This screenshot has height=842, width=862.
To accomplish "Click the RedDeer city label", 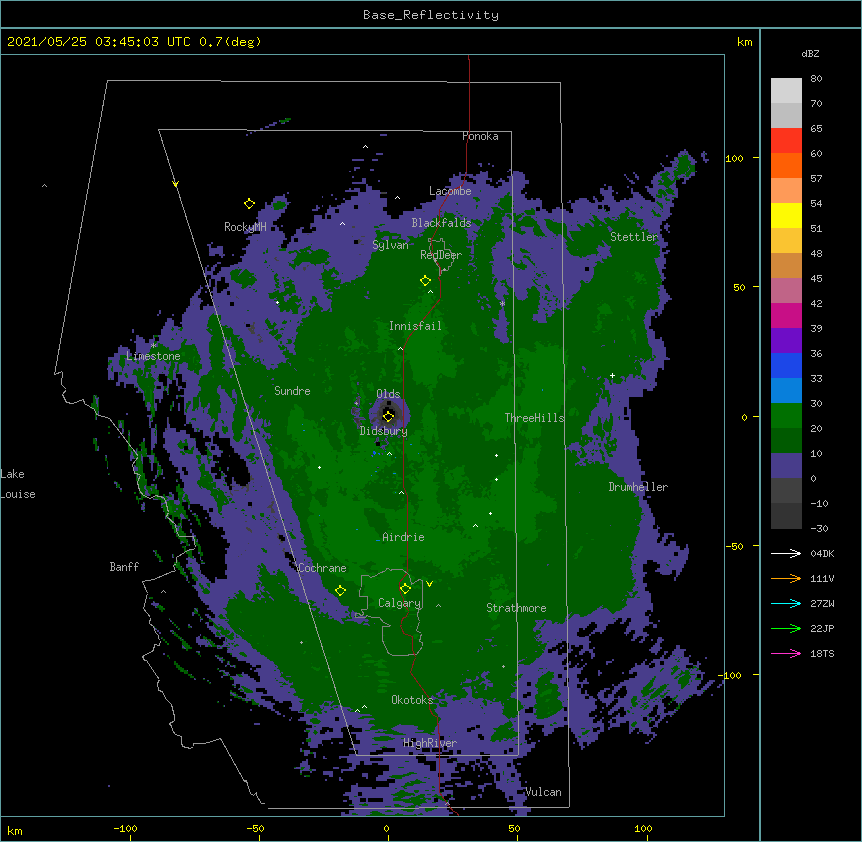I will pos(441,255).
